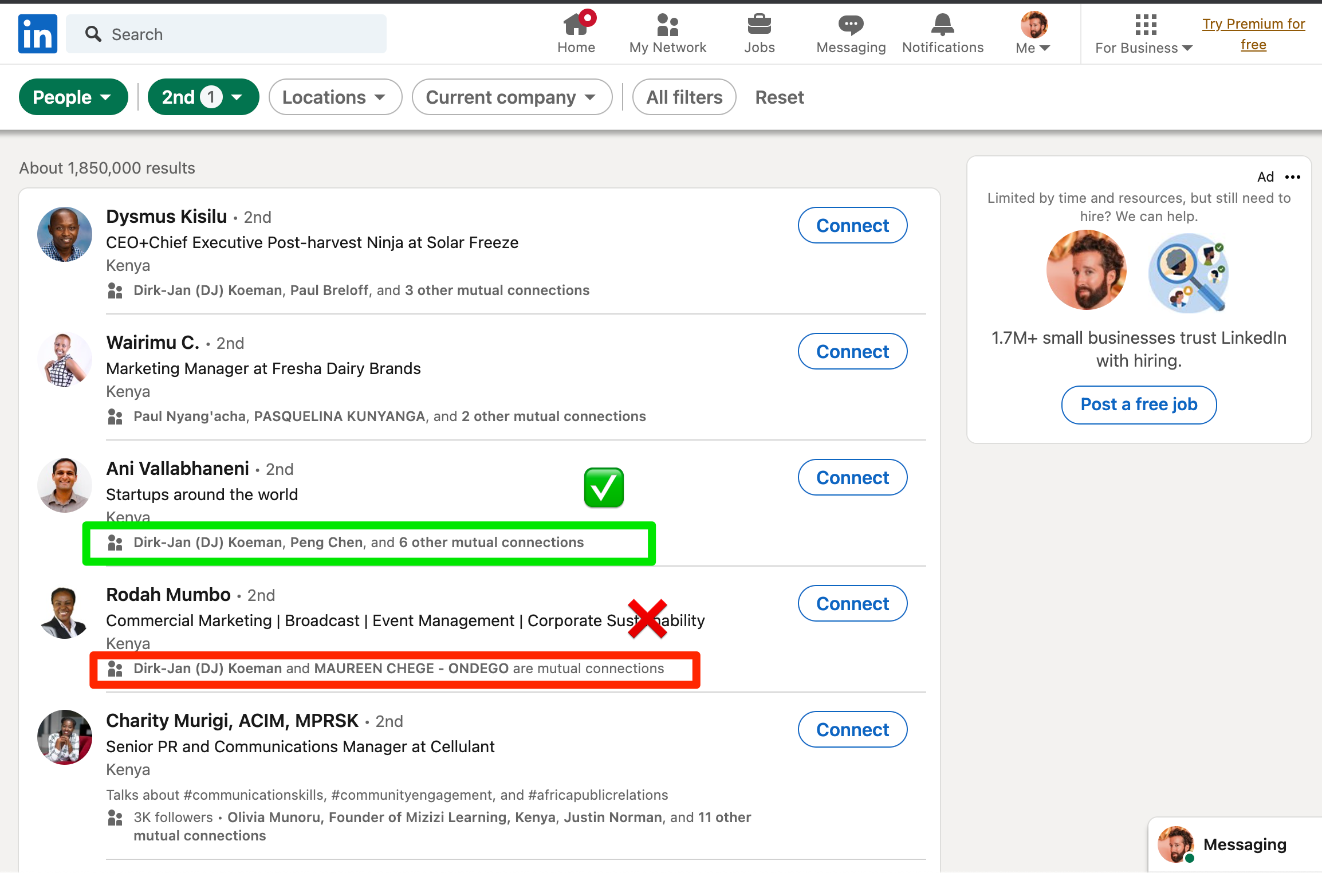Reset the search filters
Screen dimensions: 1322x896
(x=780, y=97)
